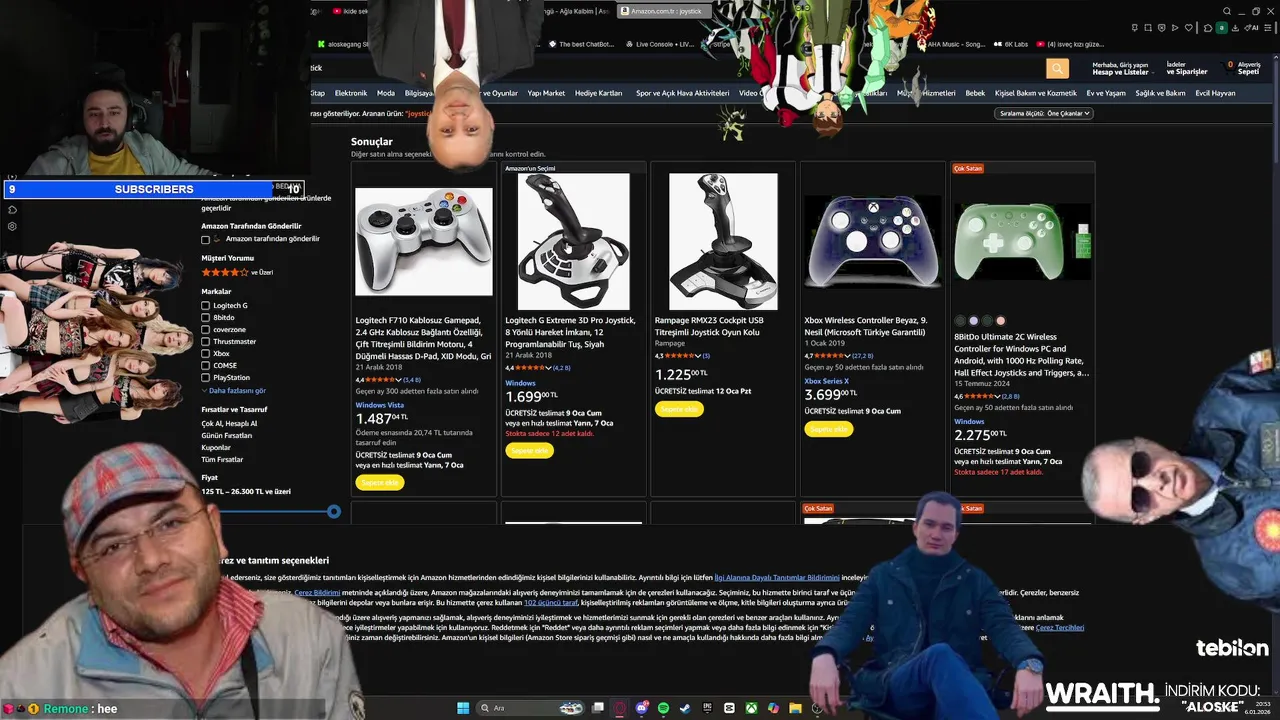Add Logitech F710 Gamepad to cart

tap(379, 483)
